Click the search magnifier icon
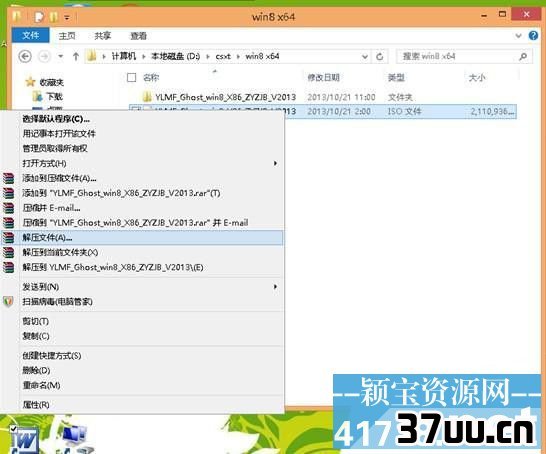This screenshot has width=546, height=454. pyautogui.click(x=523, y=56)
